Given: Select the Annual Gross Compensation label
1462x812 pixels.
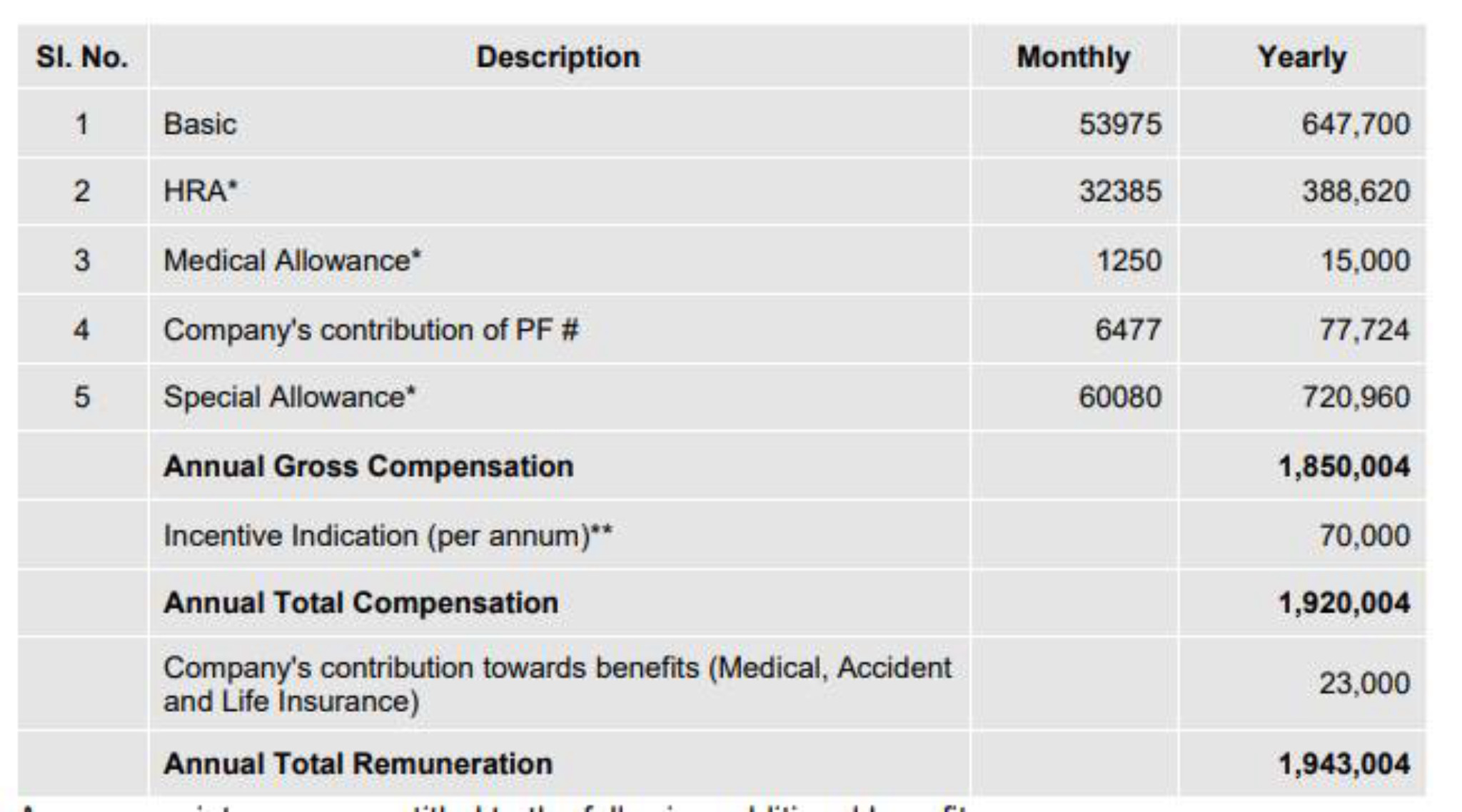Looking at the screenshot, I should (368, 467).
